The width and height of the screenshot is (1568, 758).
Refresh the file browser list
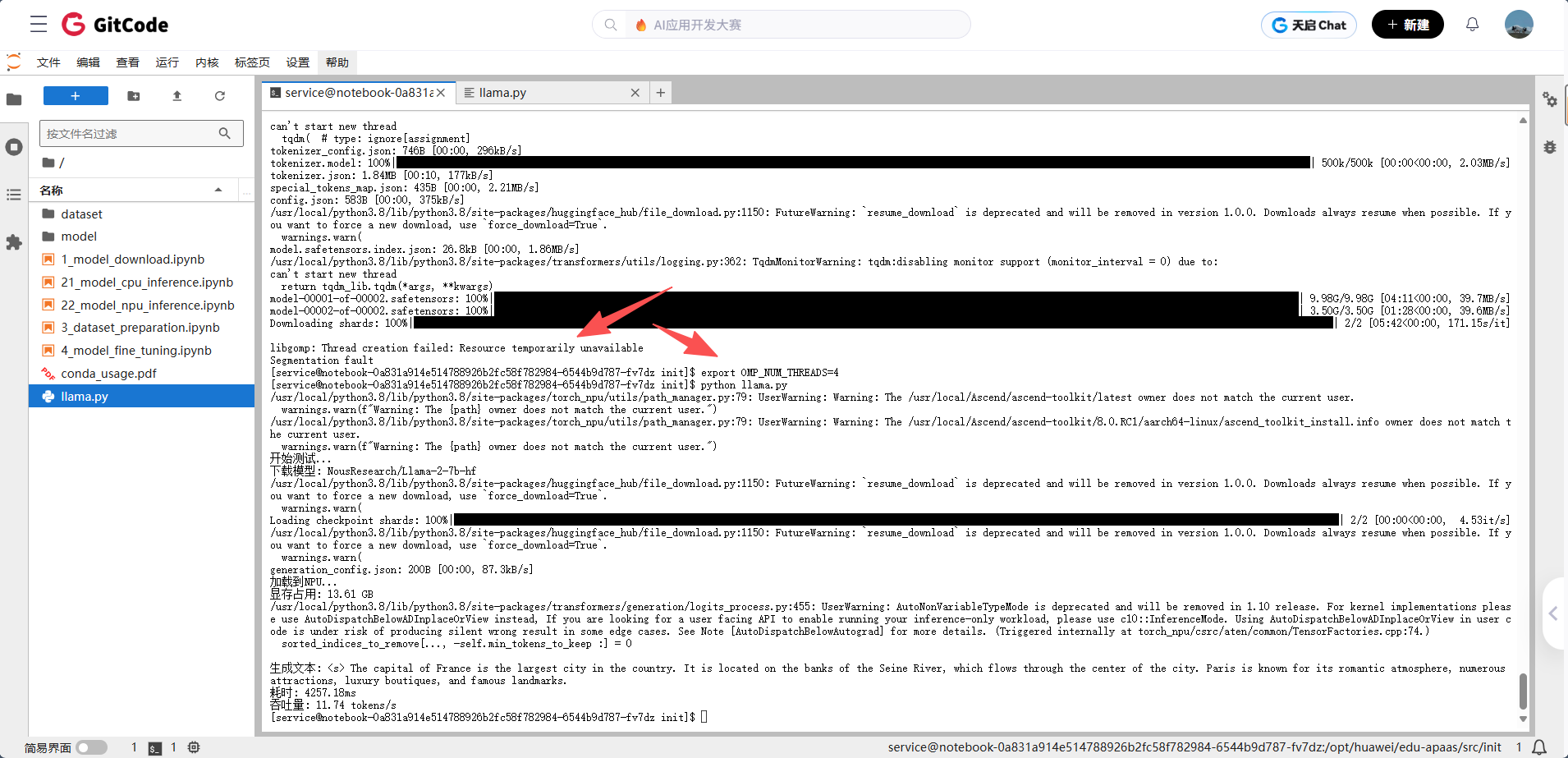point(220,96)
